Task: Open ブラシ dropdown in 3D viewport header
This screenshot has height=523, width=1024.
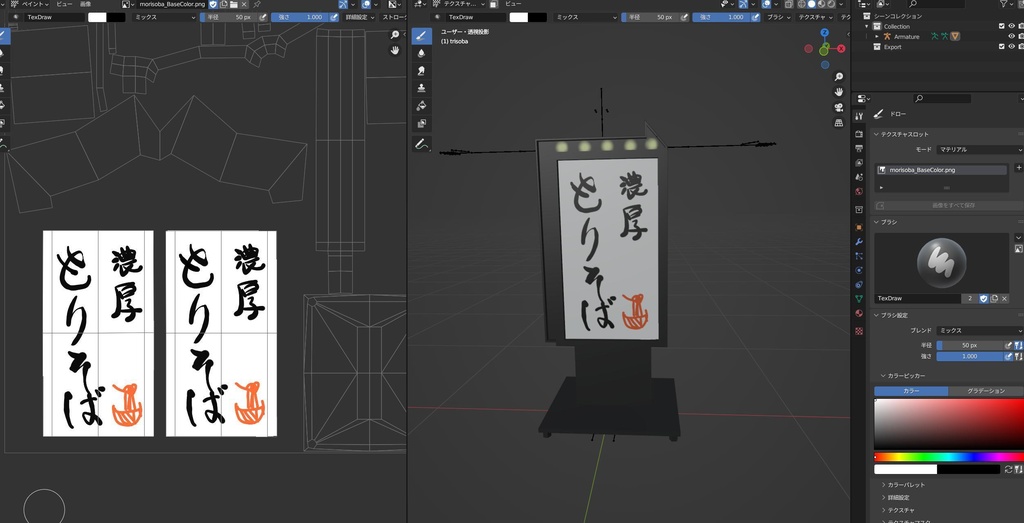Action: point(778,17)
